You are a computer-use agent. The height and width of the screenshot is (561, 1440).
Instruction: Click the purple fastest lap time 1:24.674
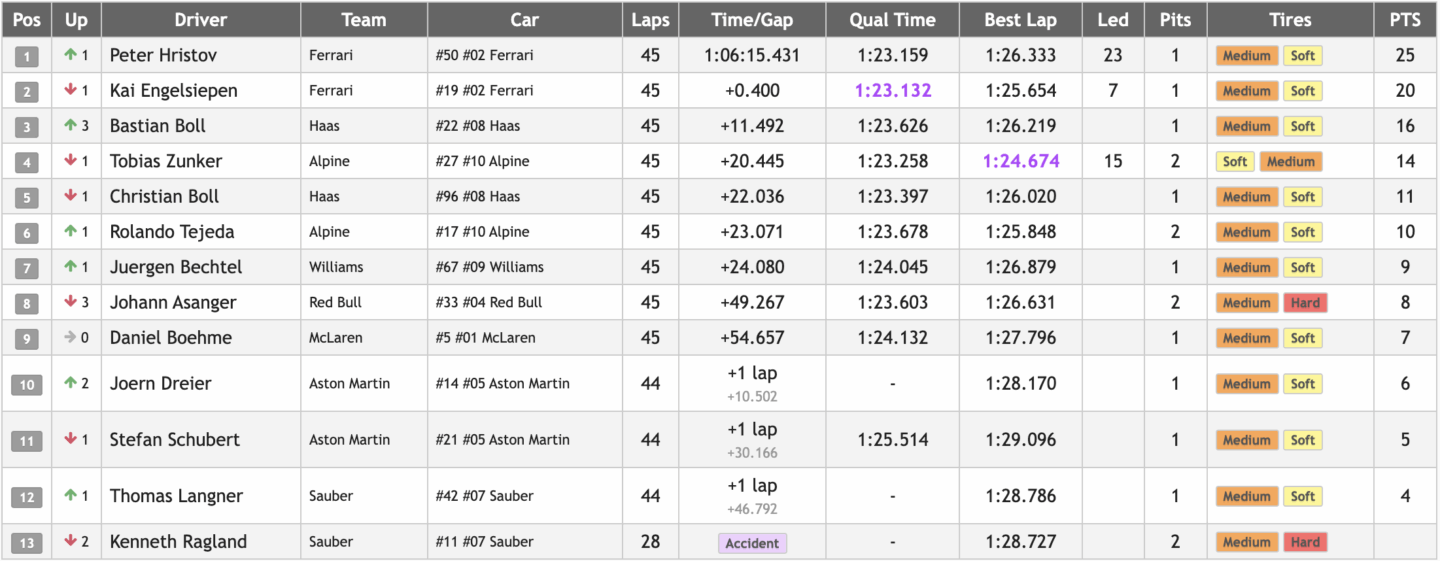coord(1020,161)
